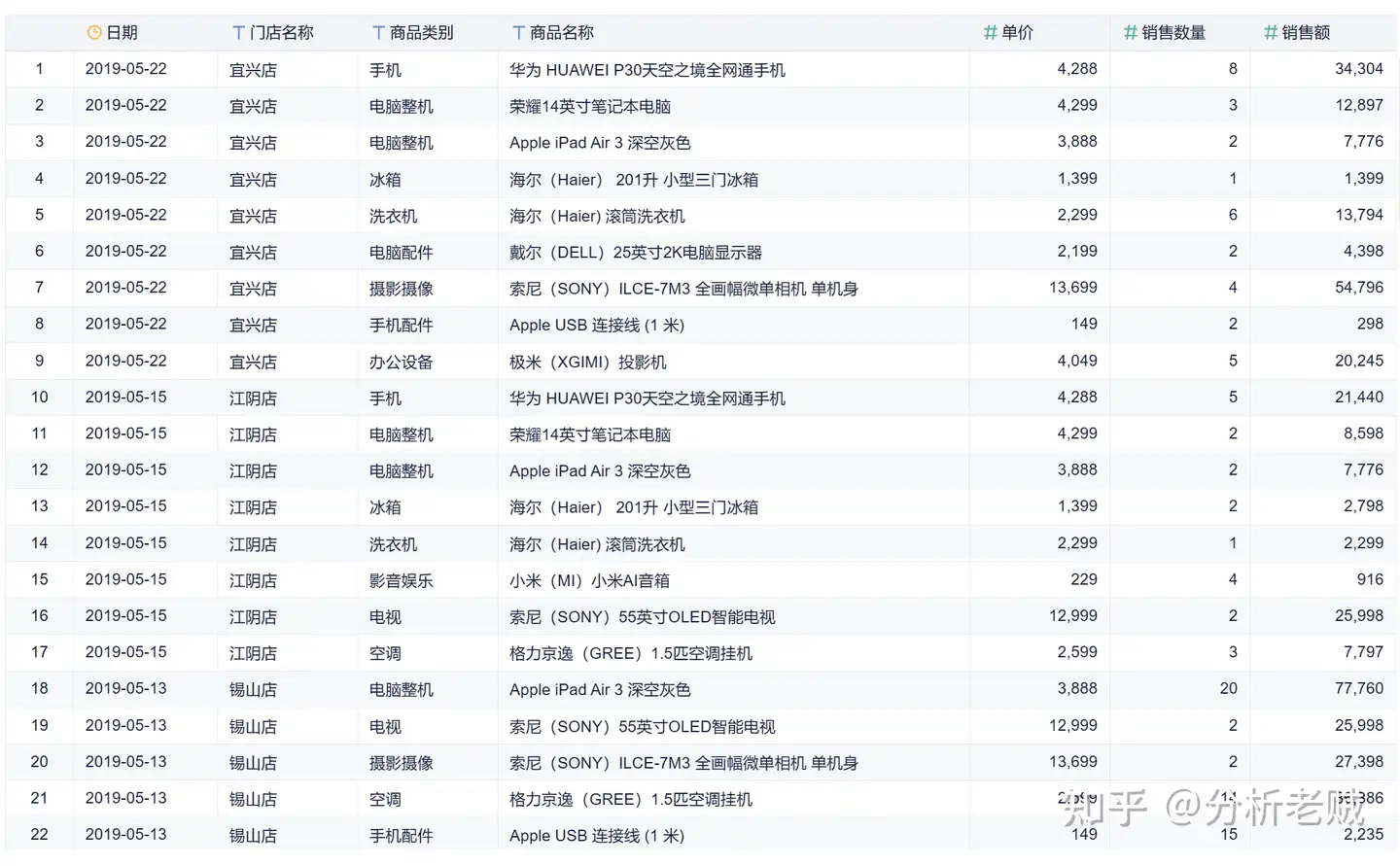
Task: Click sales amount 21,440
Action: coord(1359,398)
